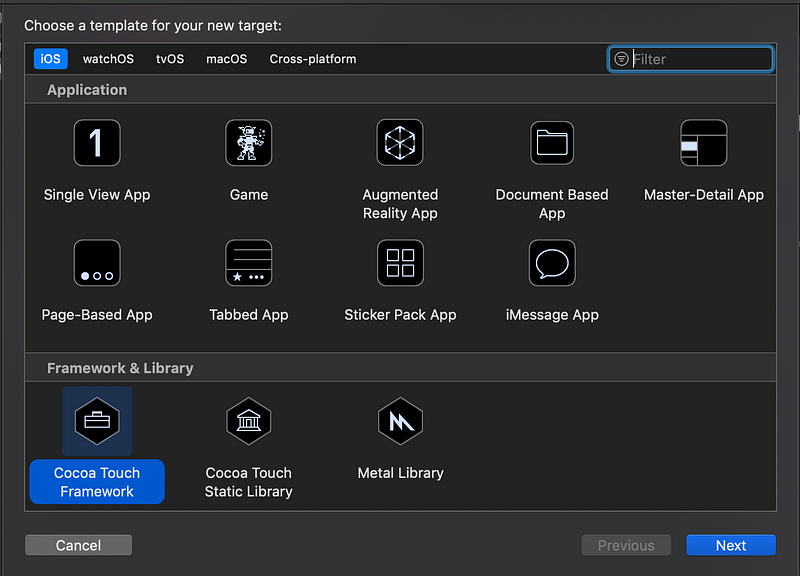Click the Cocoa Touch Framework toolbox icon

coord(97,421)
